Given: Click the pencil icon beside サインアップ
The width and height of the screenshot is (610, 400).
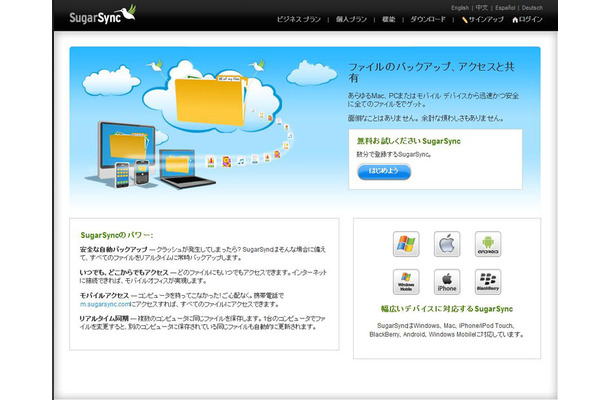Looking at the screenshot, I should [465, 19].
